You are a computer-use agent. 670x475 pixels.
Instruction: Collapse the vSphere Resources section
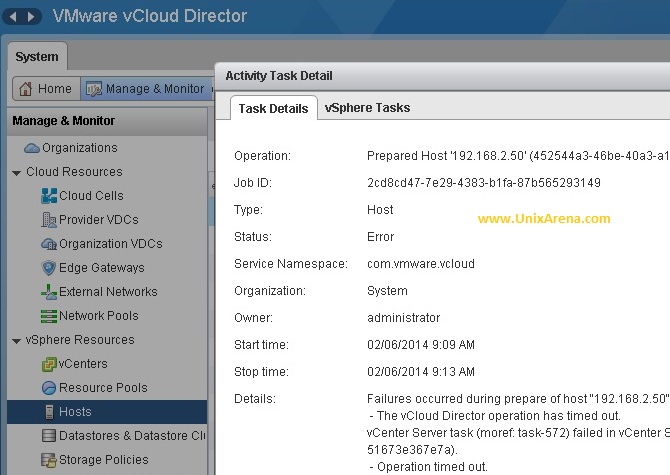(x=17, y=341)
